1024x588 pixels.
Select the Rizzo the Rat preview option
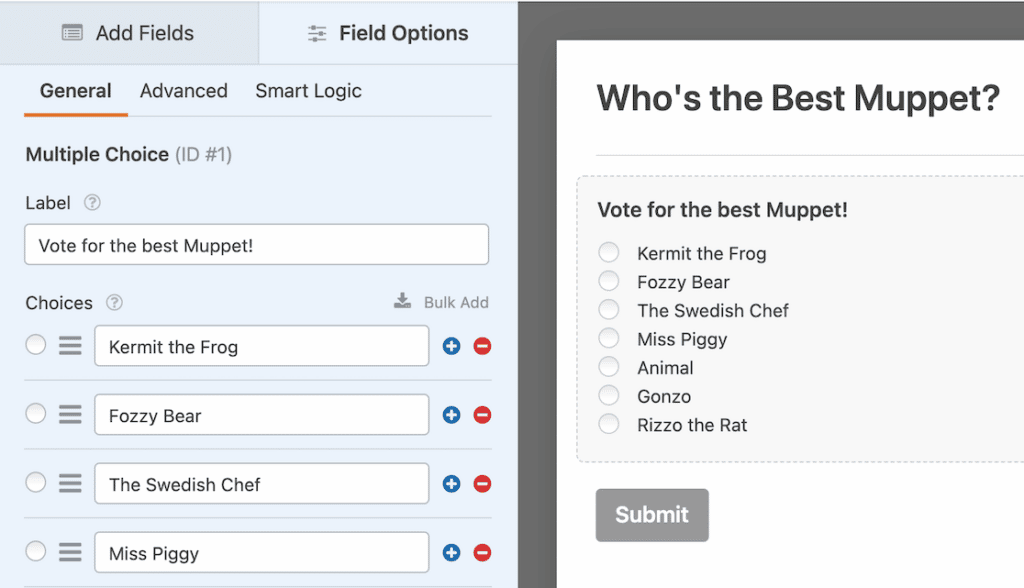[609, 424]
